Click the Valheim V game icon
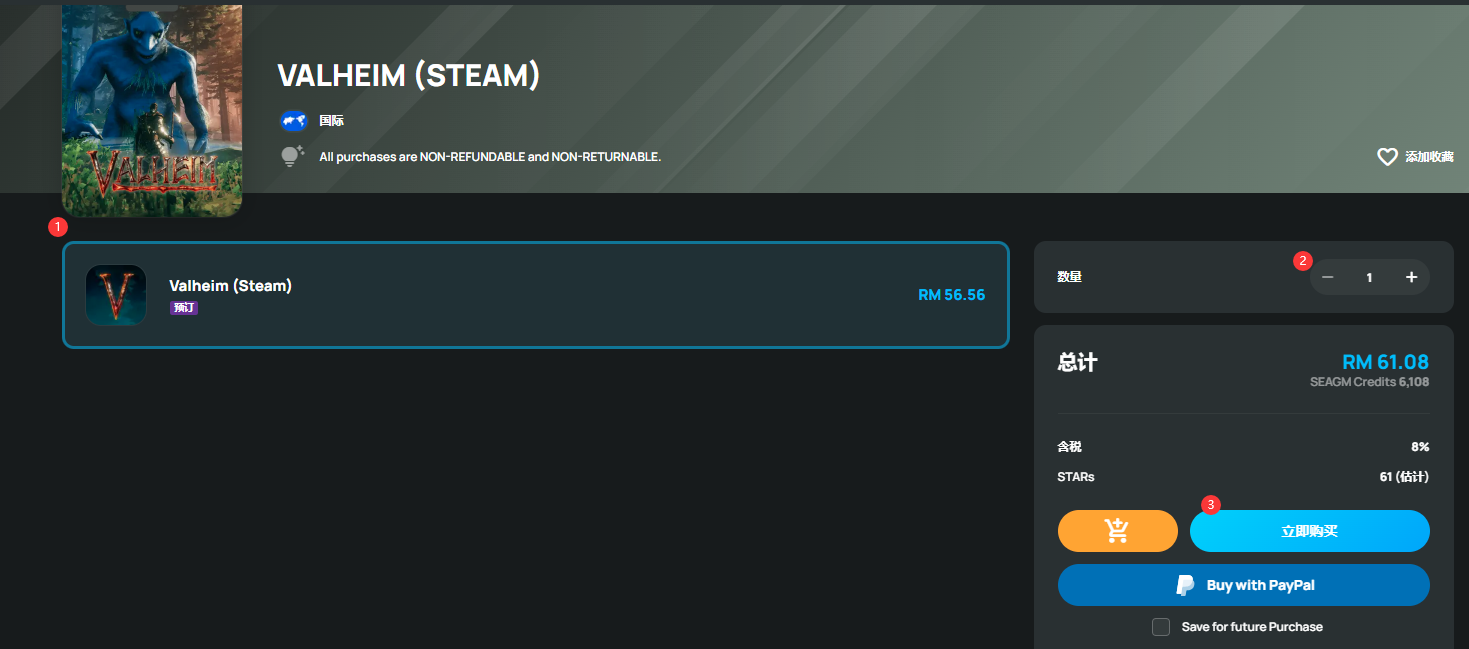This screenshot has width=1469, height=649. 116,295
